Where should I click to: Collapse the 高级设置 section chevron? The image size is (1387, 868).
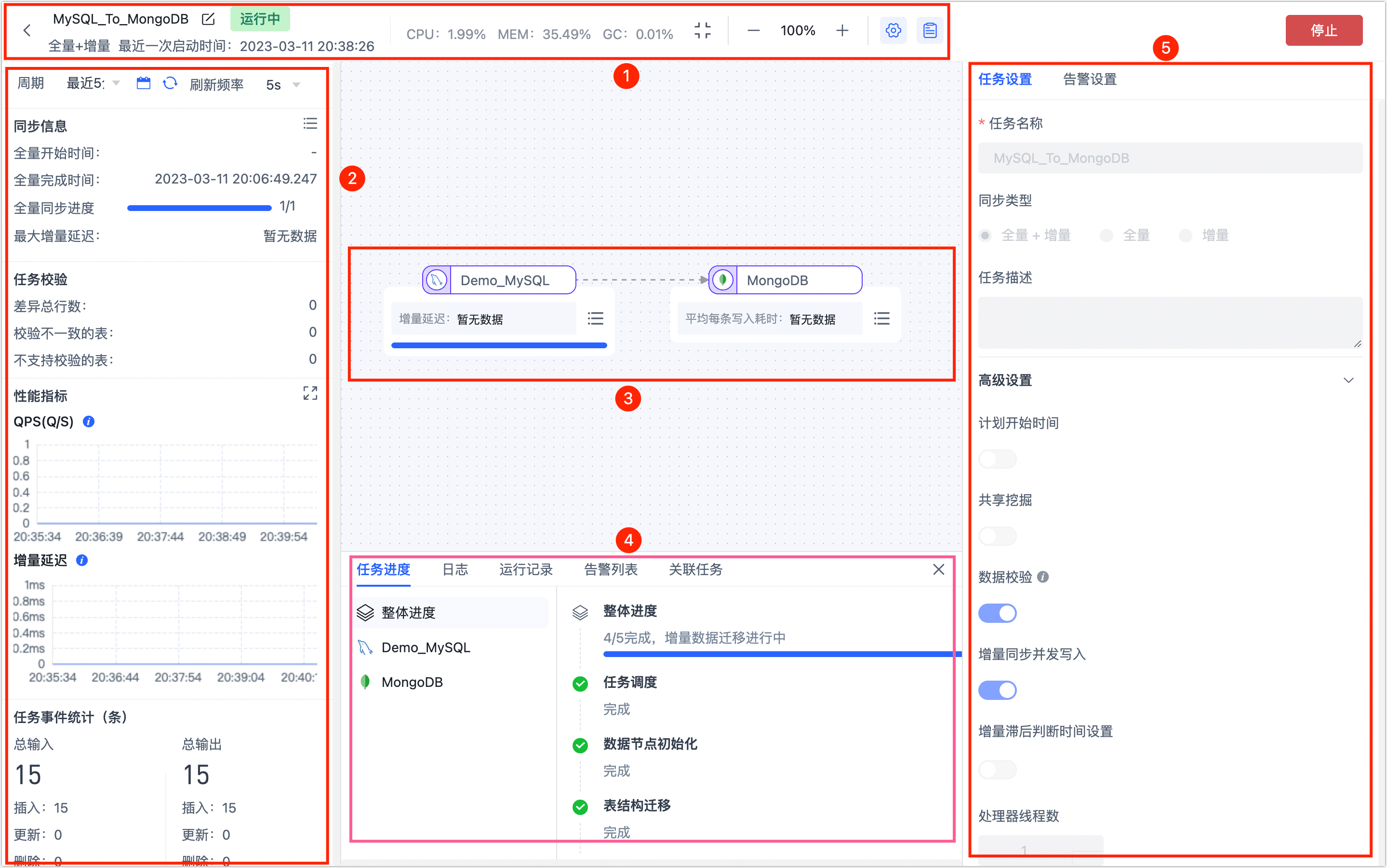(1348, 381)
